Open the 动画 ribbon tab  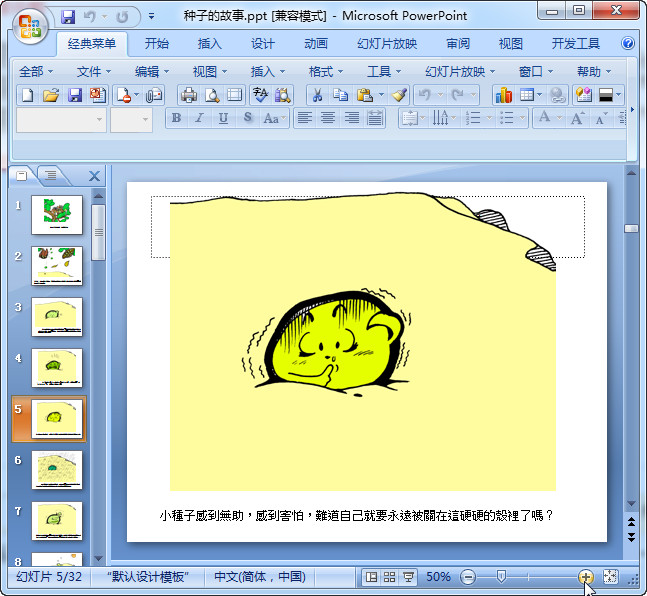(x=316, y=43)
